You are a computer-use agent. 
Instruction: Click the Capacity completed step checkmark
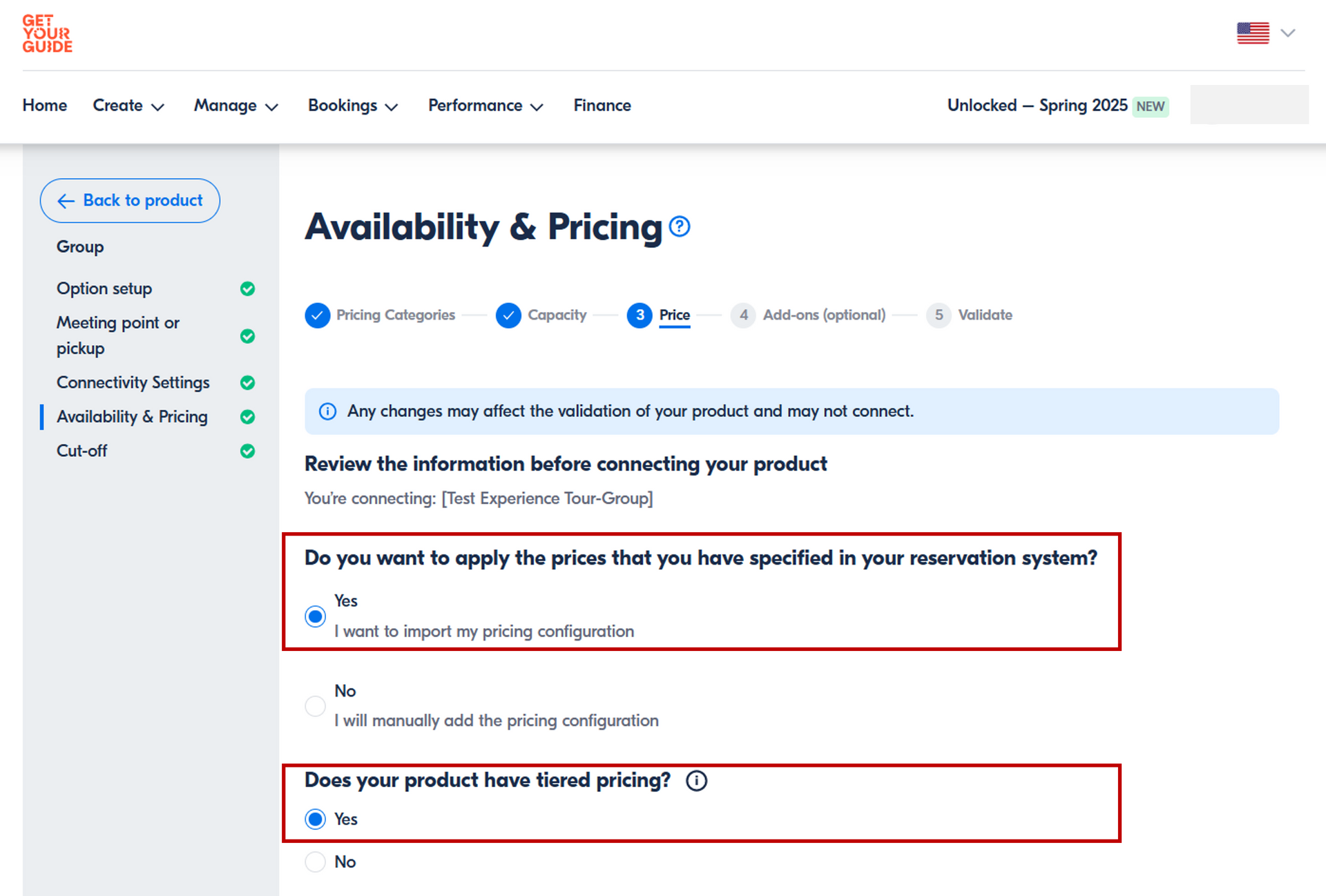[x=508, y=315]
